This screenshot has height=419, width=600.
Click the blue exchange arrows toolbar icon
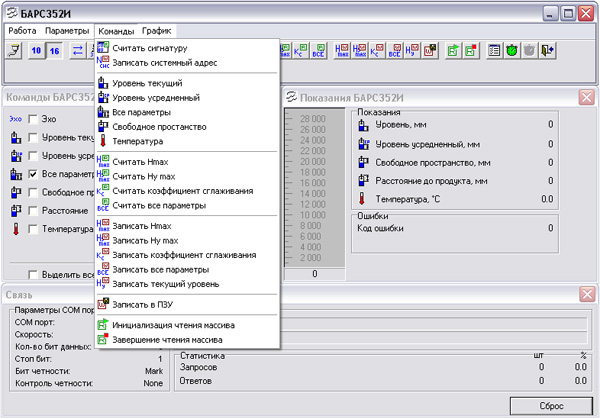tap(78, 51)
